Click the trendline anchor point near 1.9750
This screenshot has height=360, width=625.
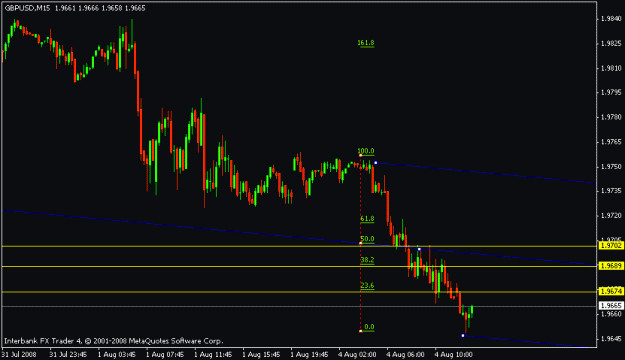[x=375, y=163]
